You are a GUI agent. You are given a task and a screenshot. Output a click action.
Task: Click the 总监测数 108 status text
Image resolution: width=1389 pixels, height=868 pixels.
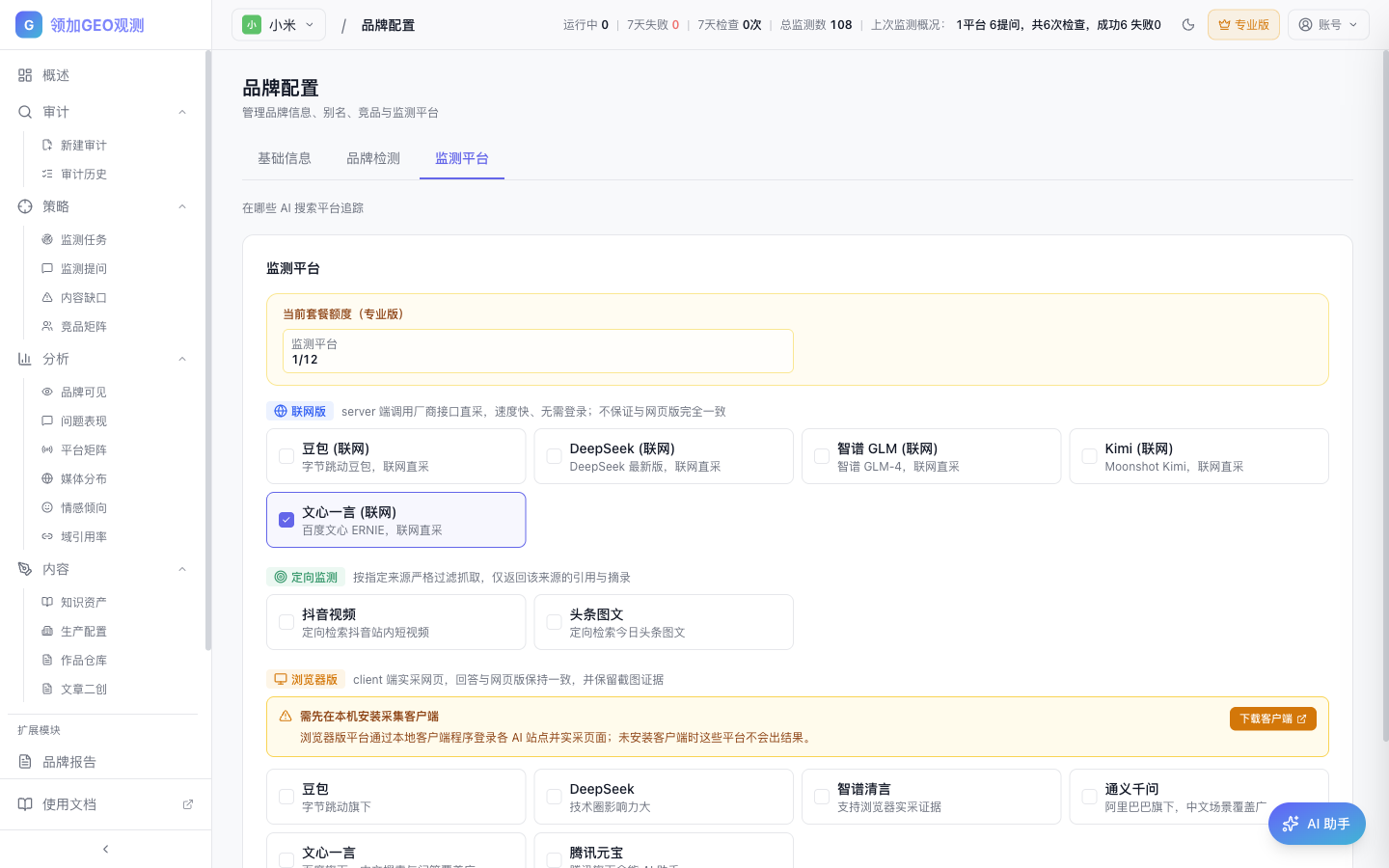coord(816,25)
